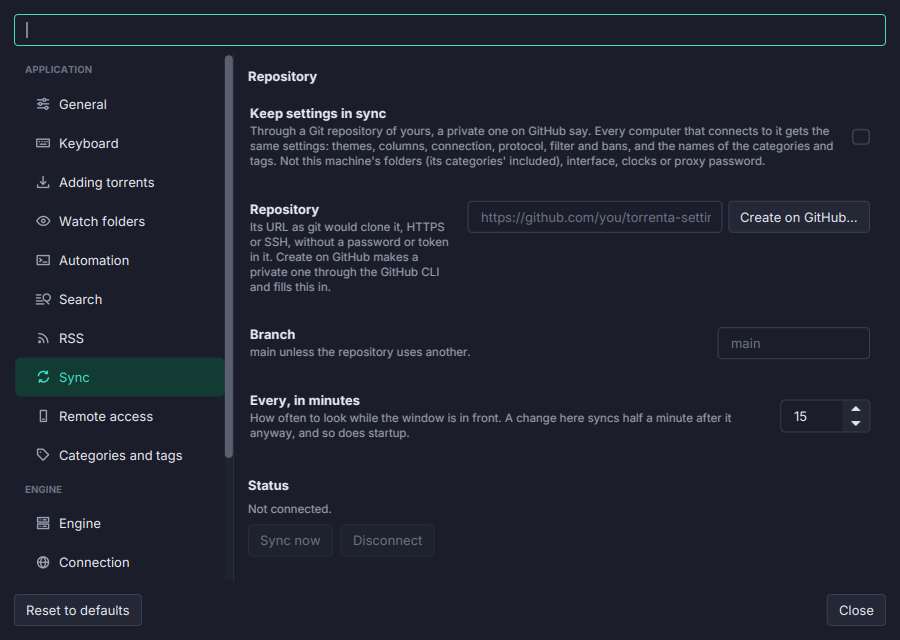Viewport: 900px width, 640px height.
Task: Click the Keep settings in sync heading
Action: 318,113
